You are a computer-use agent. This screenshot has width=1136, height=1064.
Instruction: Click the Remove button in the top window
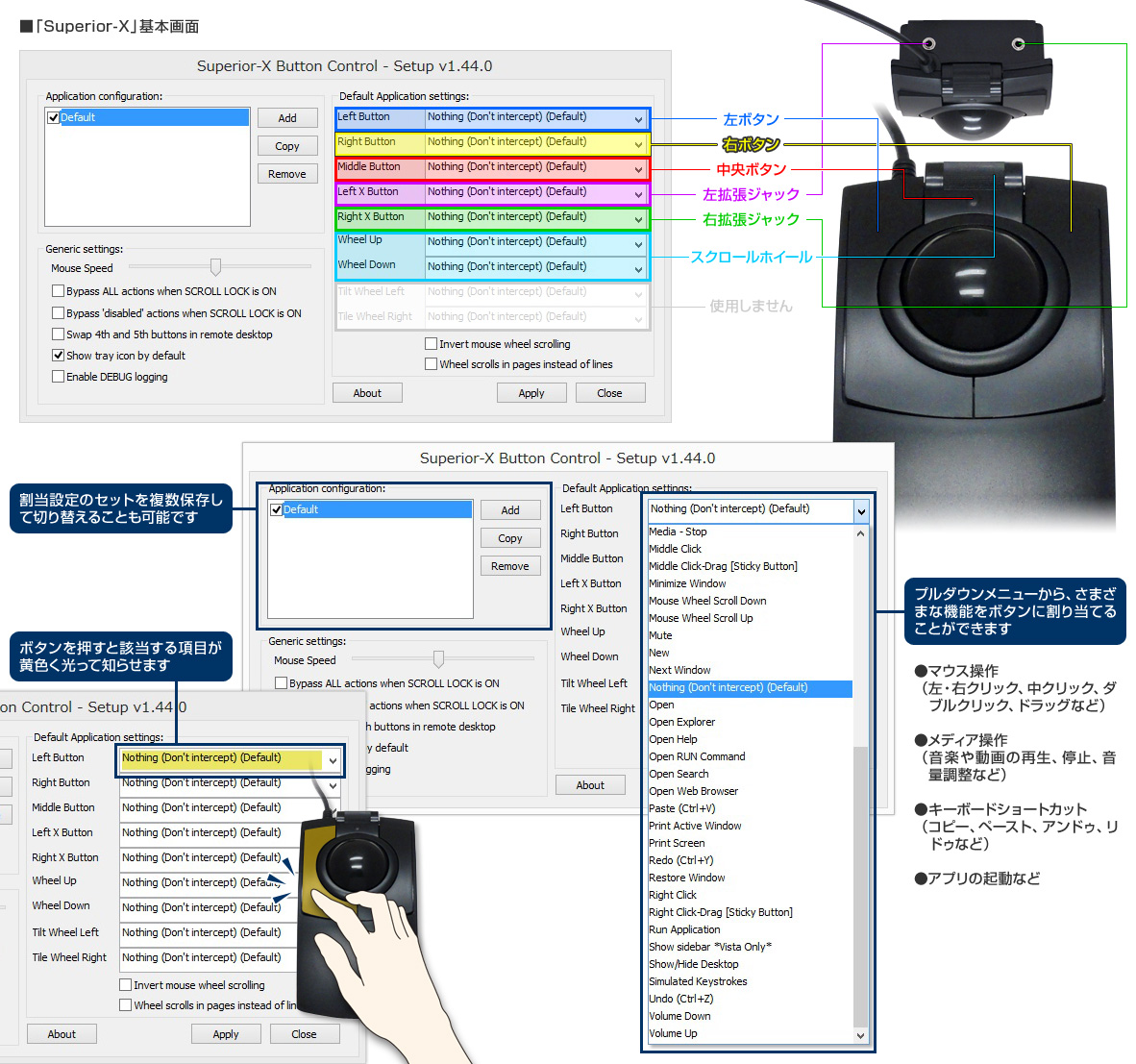click(x=287, y=174)
